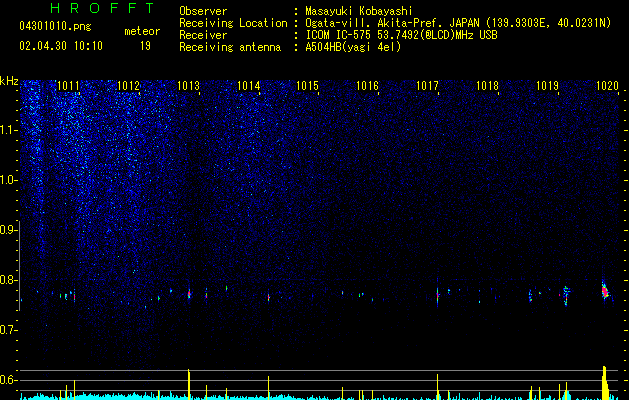Click time marker 1018
Viewport: 629px width, 400px height.
coord(487,85)
